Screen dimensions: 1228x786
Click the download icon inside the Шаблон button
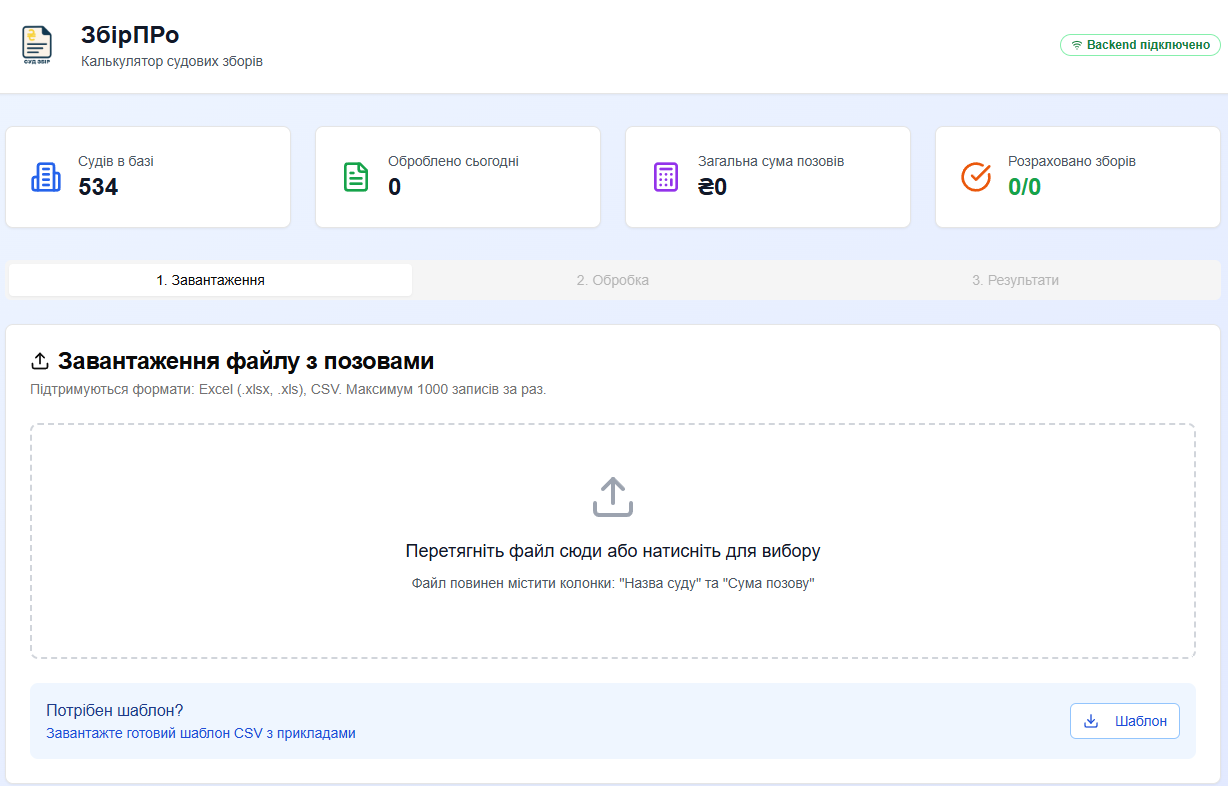pyautogui.click(x=1089, y=720)
